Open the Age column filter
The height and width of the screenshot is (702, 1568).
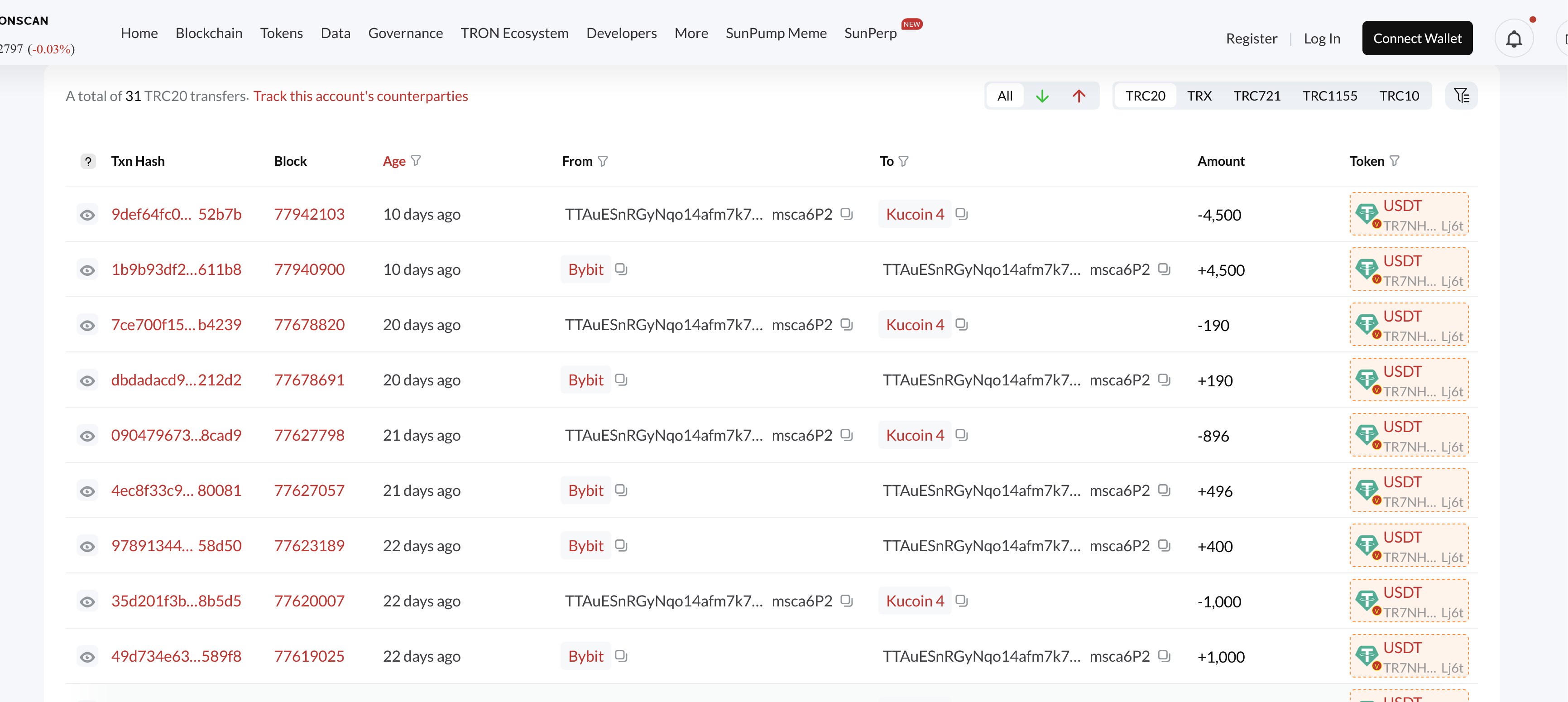[x=416, y=161]
